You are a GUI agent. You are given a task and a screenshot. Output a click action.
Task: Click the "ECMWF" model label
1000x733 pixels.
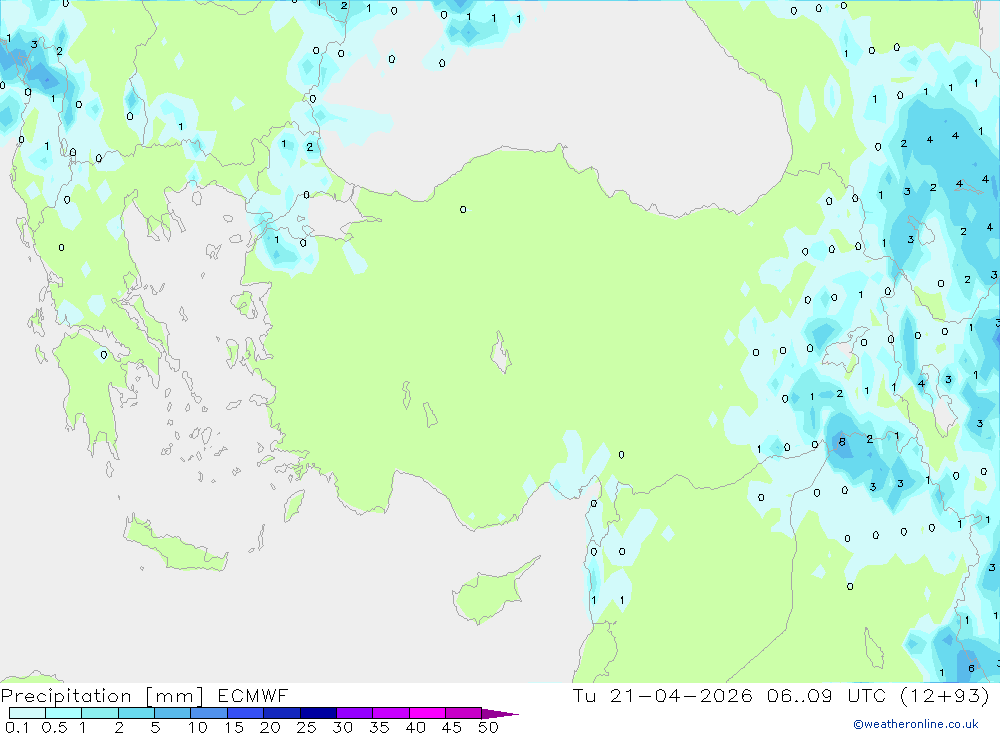253,695
